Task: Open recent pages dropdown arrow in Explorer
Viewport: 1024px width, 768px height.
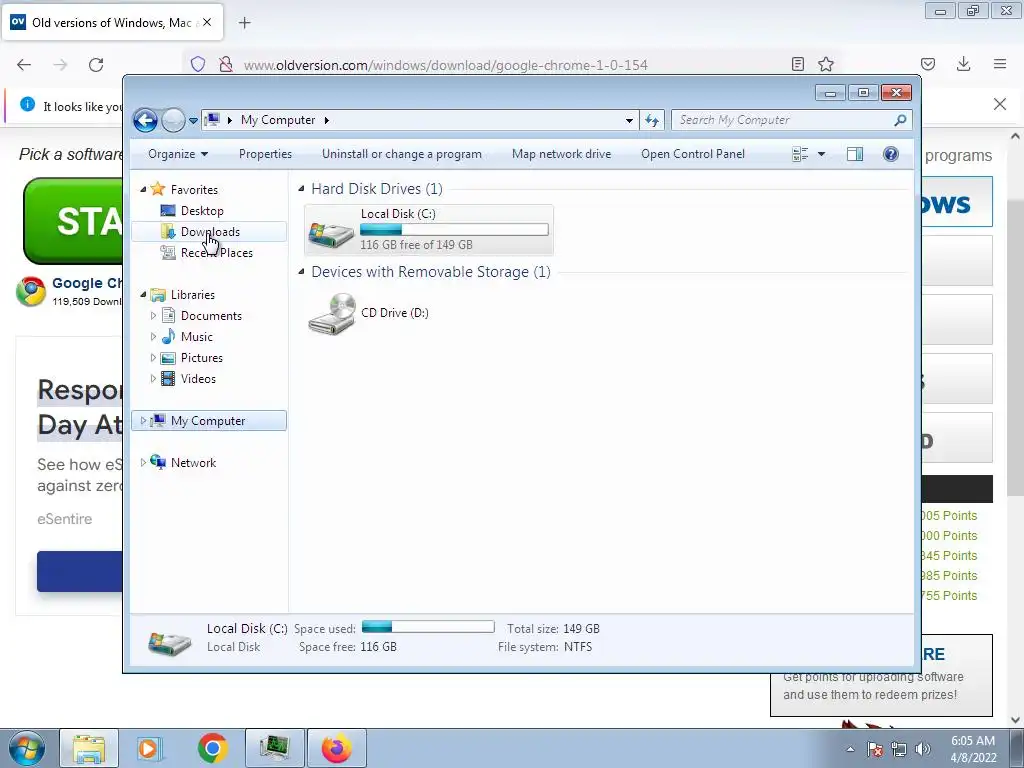Action: 193,121
